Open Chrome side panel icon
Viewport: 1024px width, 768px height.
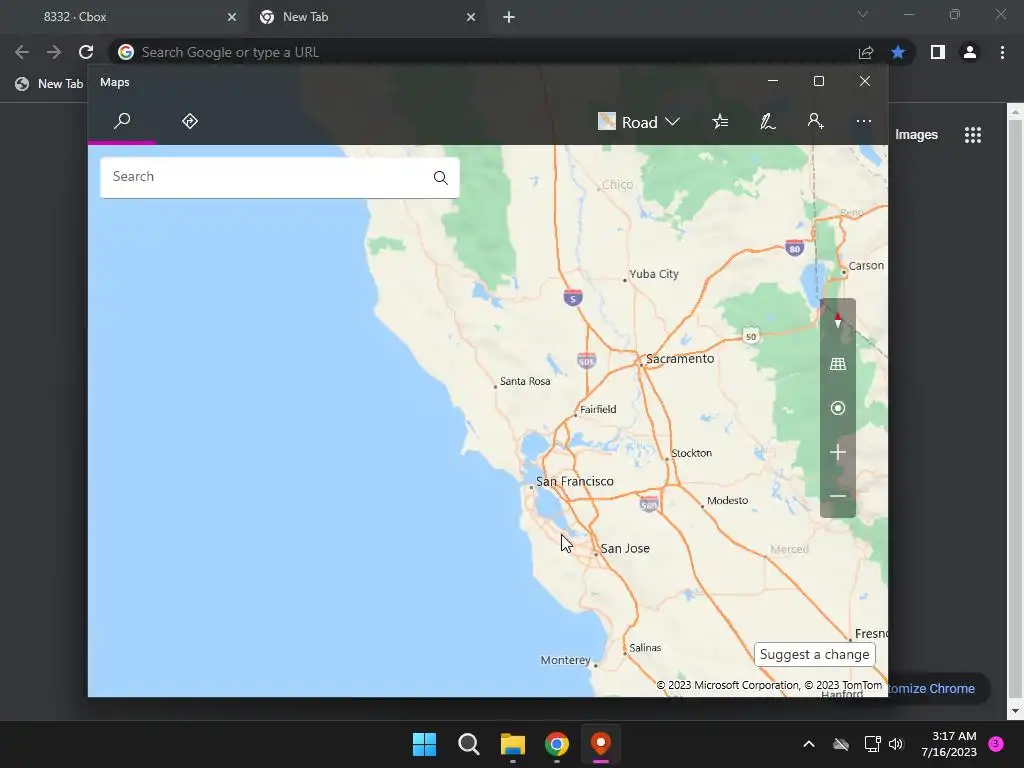click(938, 52)
